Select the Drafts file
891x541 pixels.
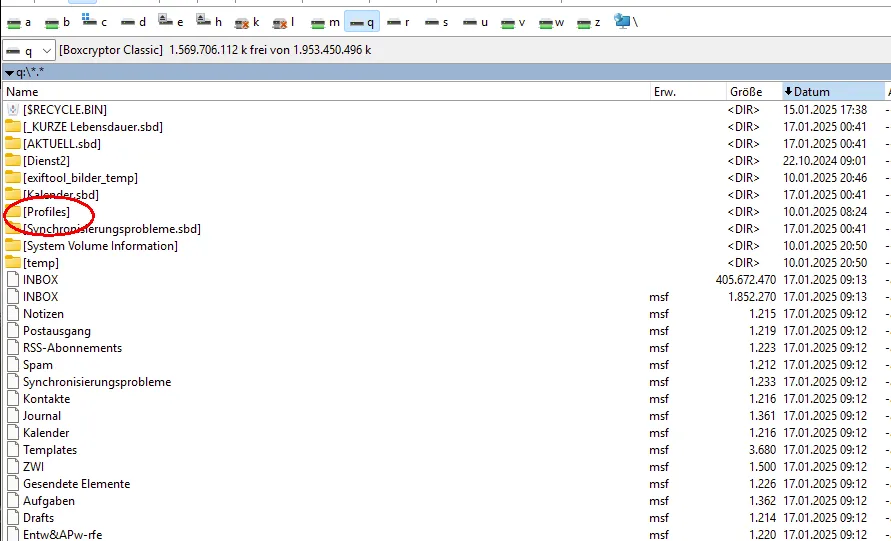(x=39, y=518)
